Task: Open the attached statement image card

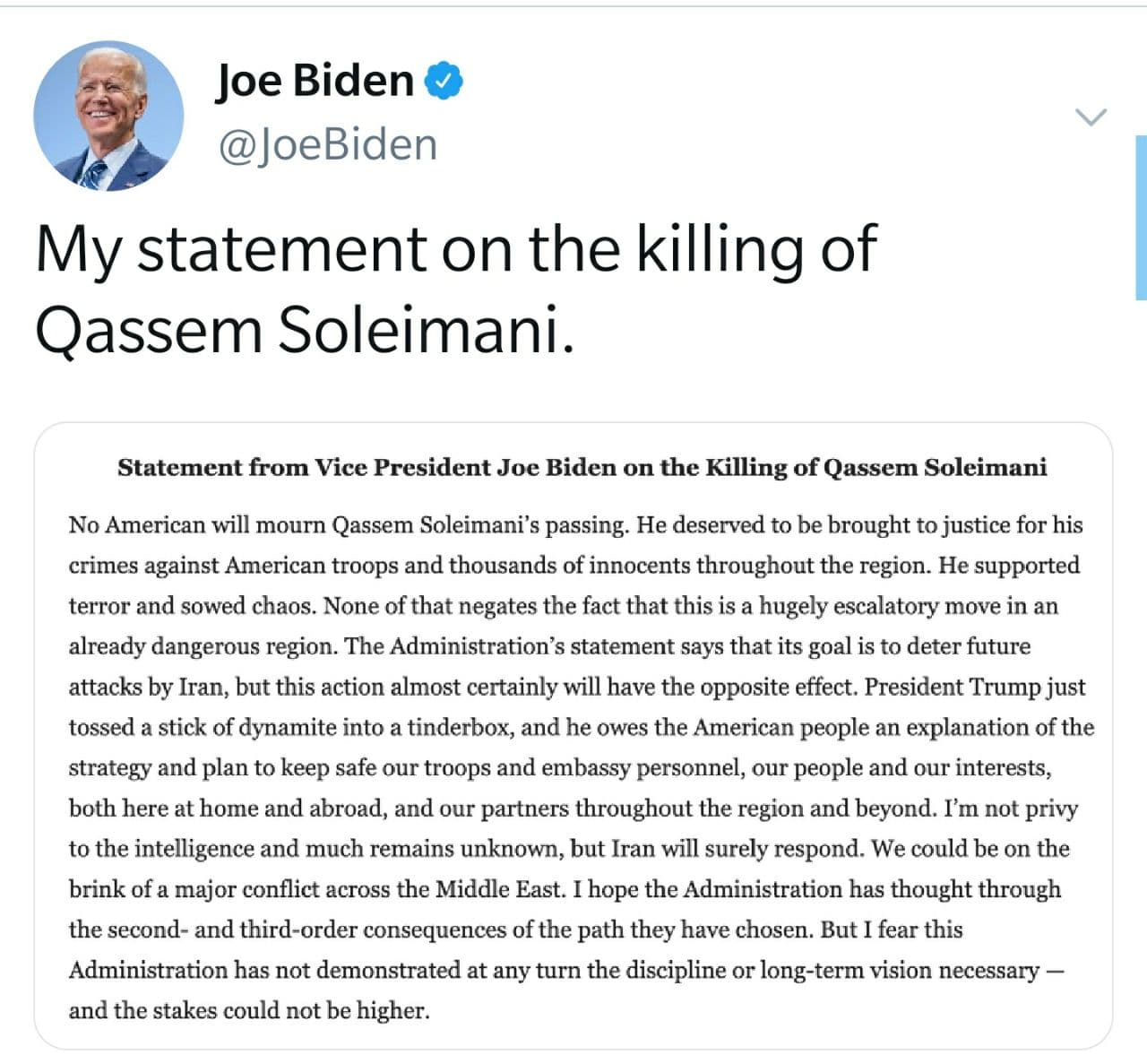Action: click(573, 735)
